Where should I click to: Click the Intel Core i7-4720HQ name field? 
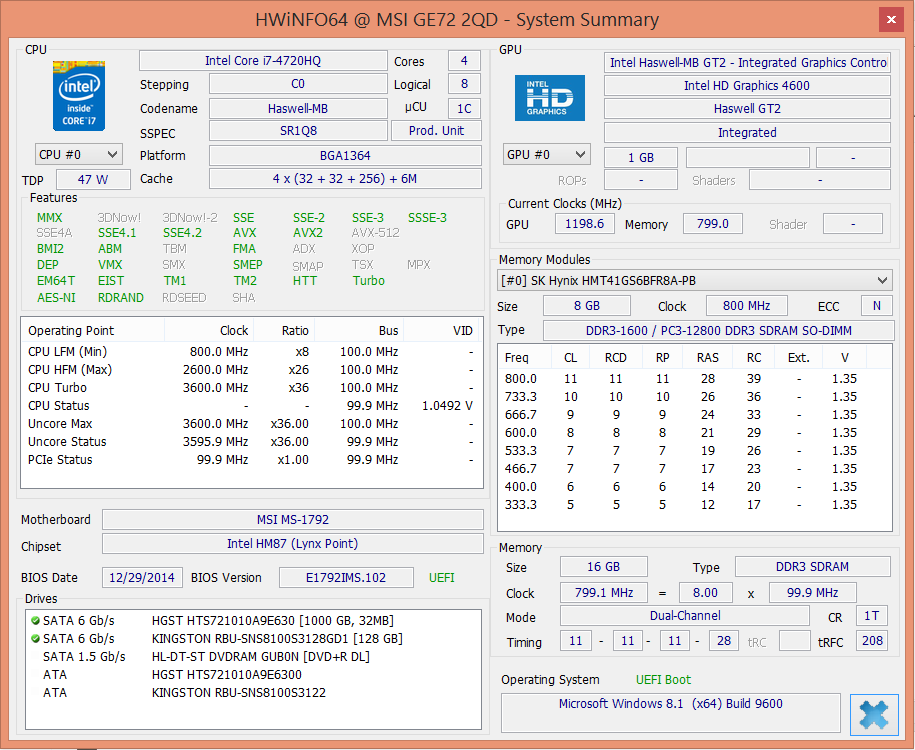[263, 61]
